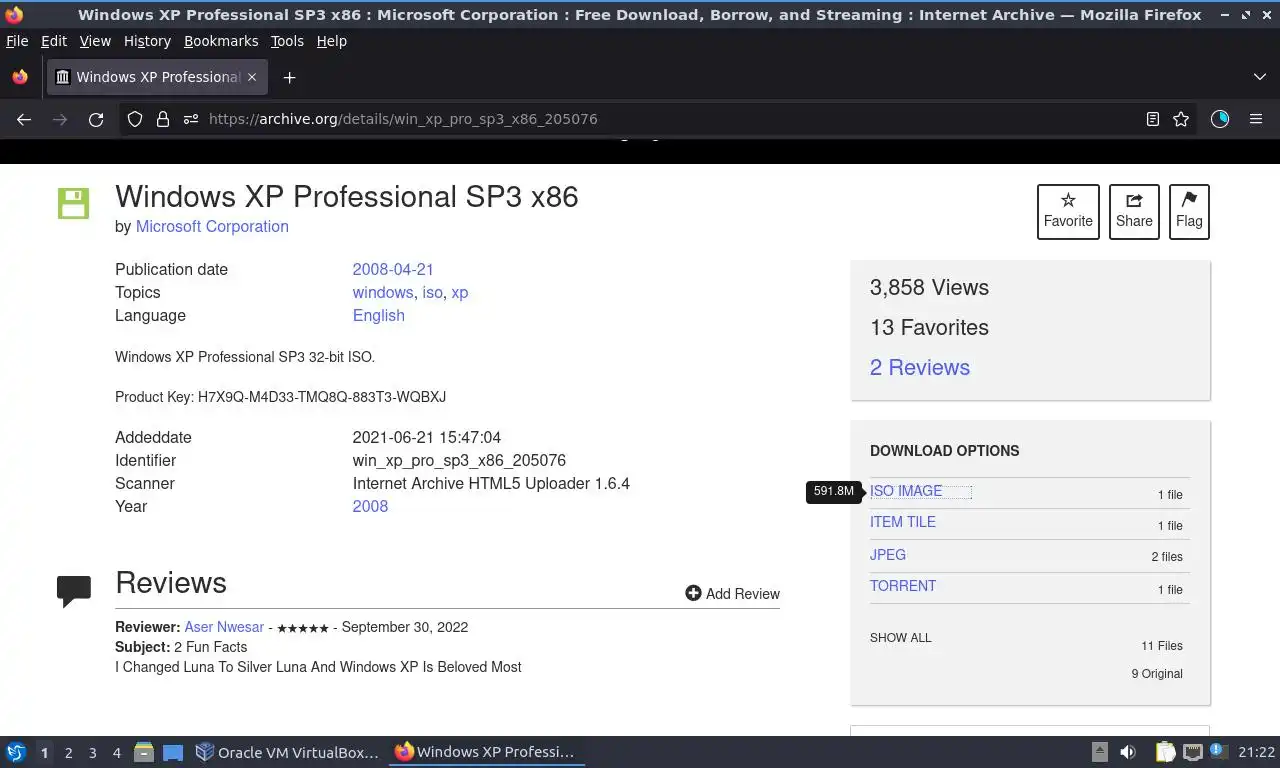Click the taskbar clock 21:22
This screenshot has width=1280, height=768.
tap(1257, 752)
